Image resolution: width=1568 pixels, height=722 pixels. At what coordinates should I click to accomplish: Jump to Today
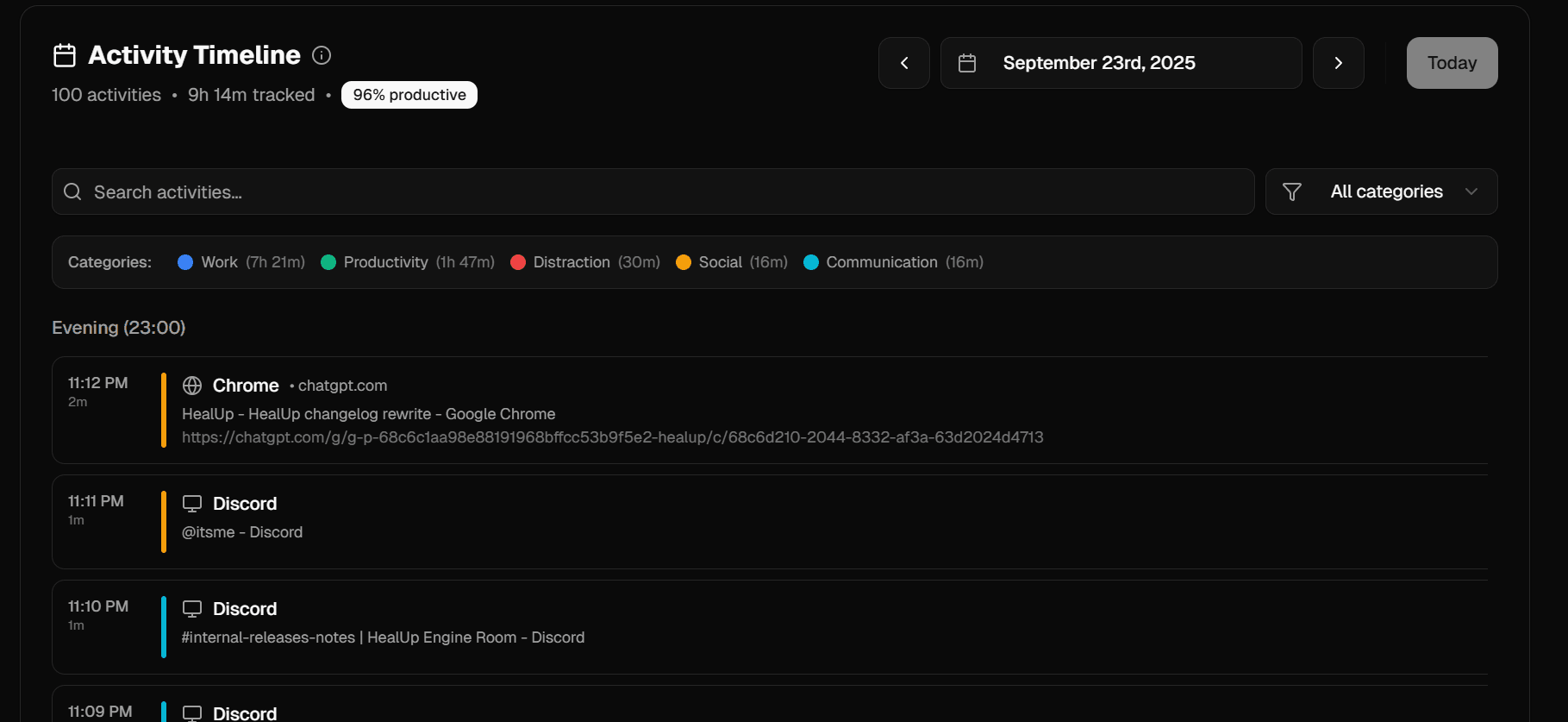[1452, 63]
